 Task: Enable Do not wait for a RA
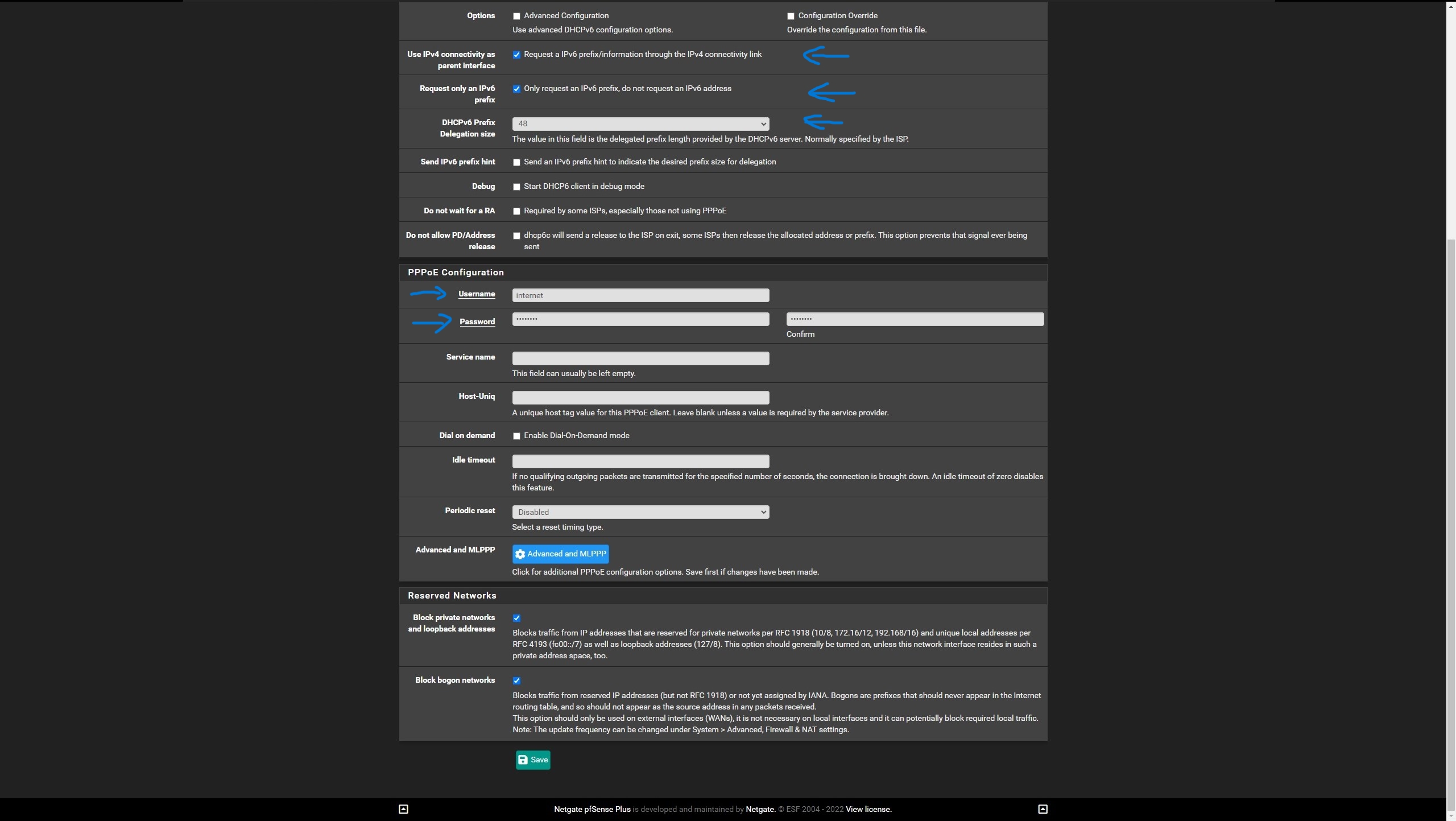tap(516, 211)
